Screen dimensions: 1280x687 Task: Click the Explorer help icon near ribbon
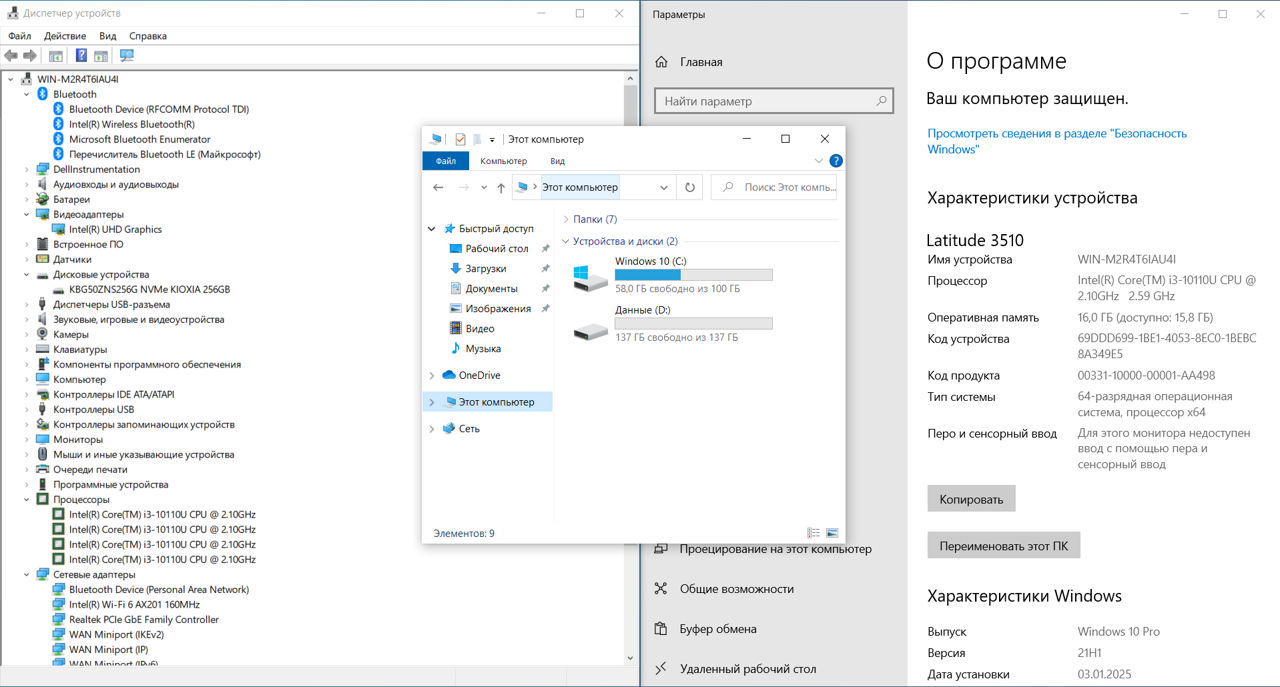(836, 160)
